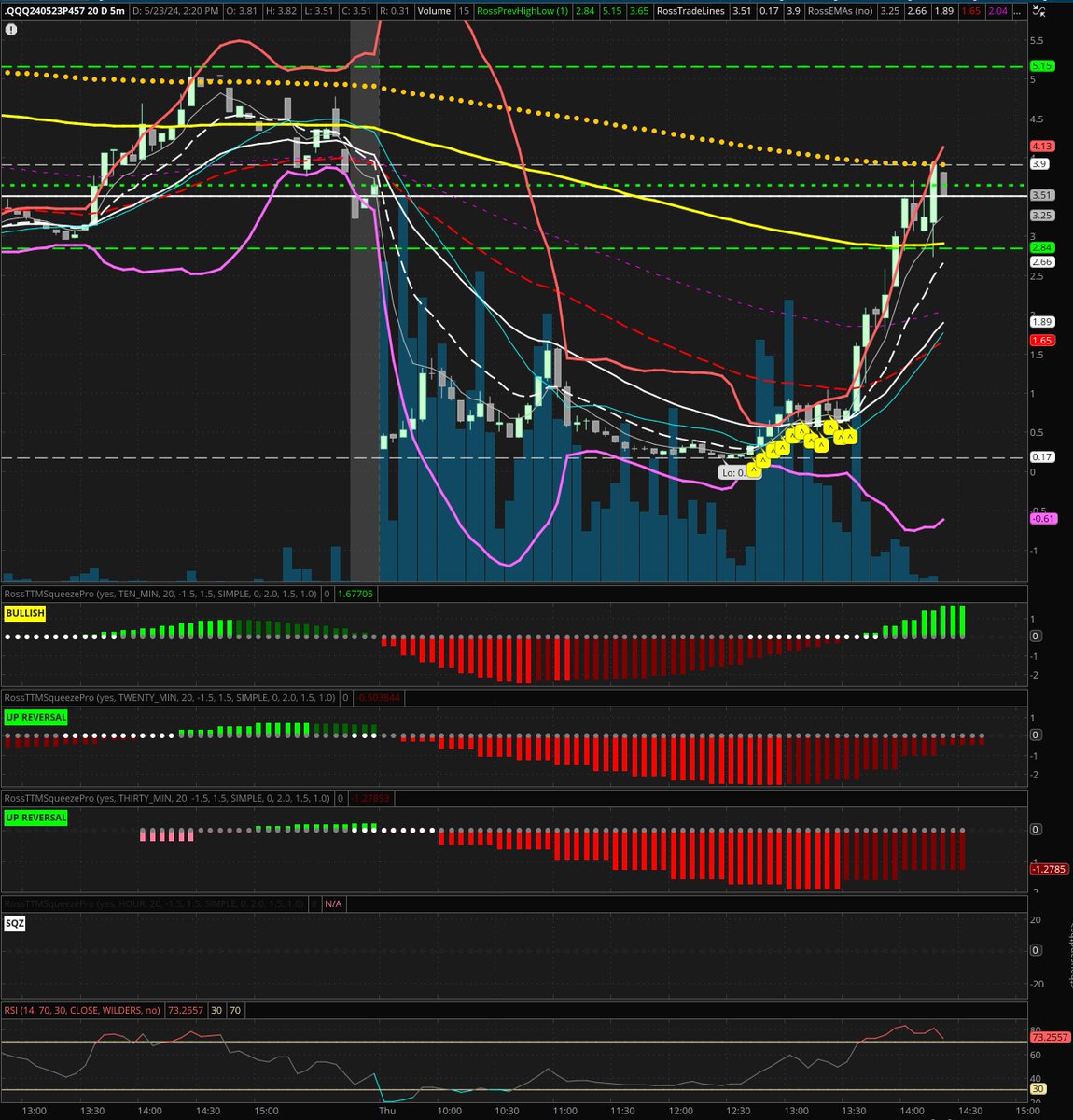Click the RossTTMSqueezePro TEN_MIN study title
Viewport: 1073px width, 1120px height.
click(x=160, y=594)
